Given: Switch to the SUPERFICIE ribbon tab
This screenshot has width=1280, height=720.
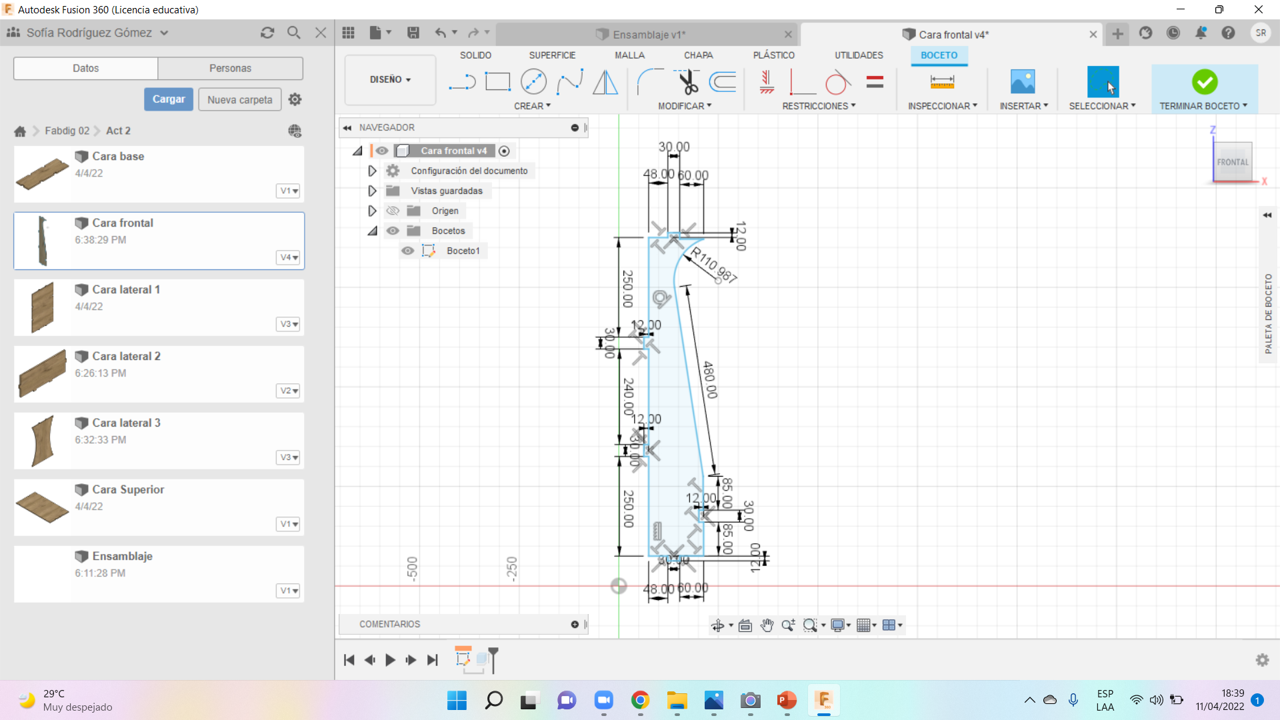Looking at the screenshot, I should pyautogui.click(x=552, y=55).
